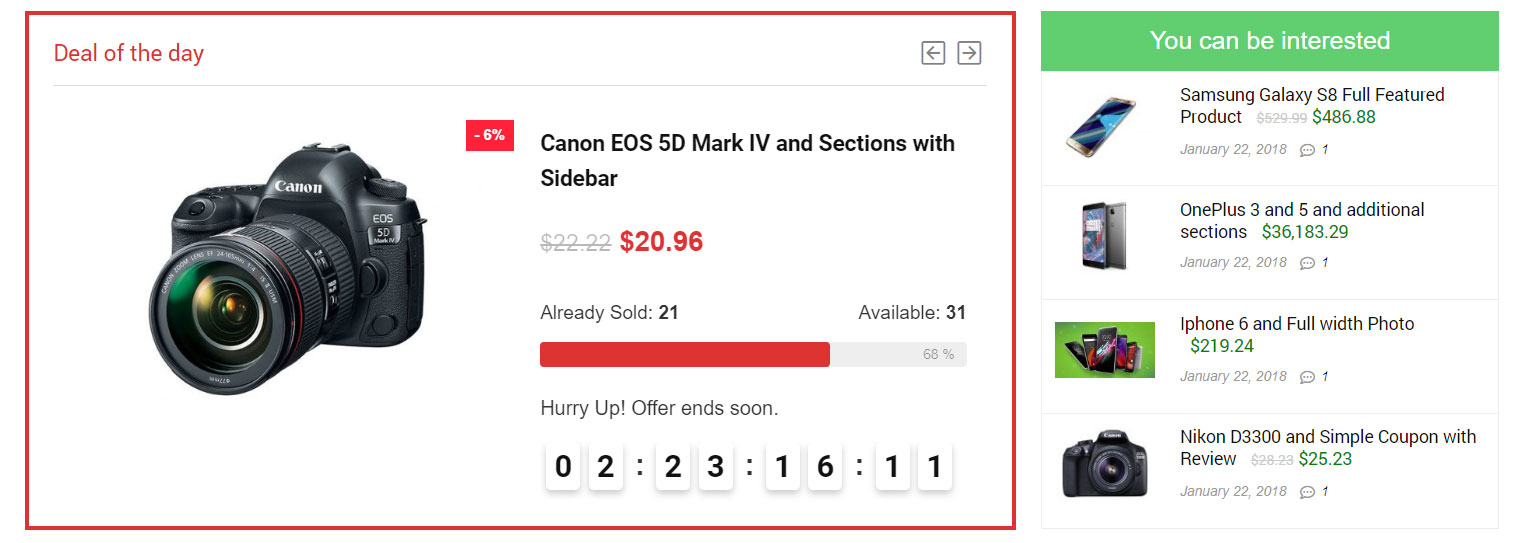Viewport: 1522px width, 543px height.
Task: Open Canon EOS 5D Mark IV title link
Action: pos(747,160)
